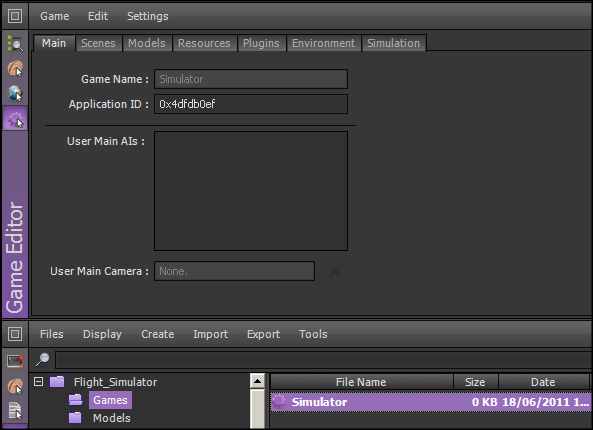Sort by File Name column header
Screen dimensions: 593x430
pyautogui.click(x=361, y=382)
